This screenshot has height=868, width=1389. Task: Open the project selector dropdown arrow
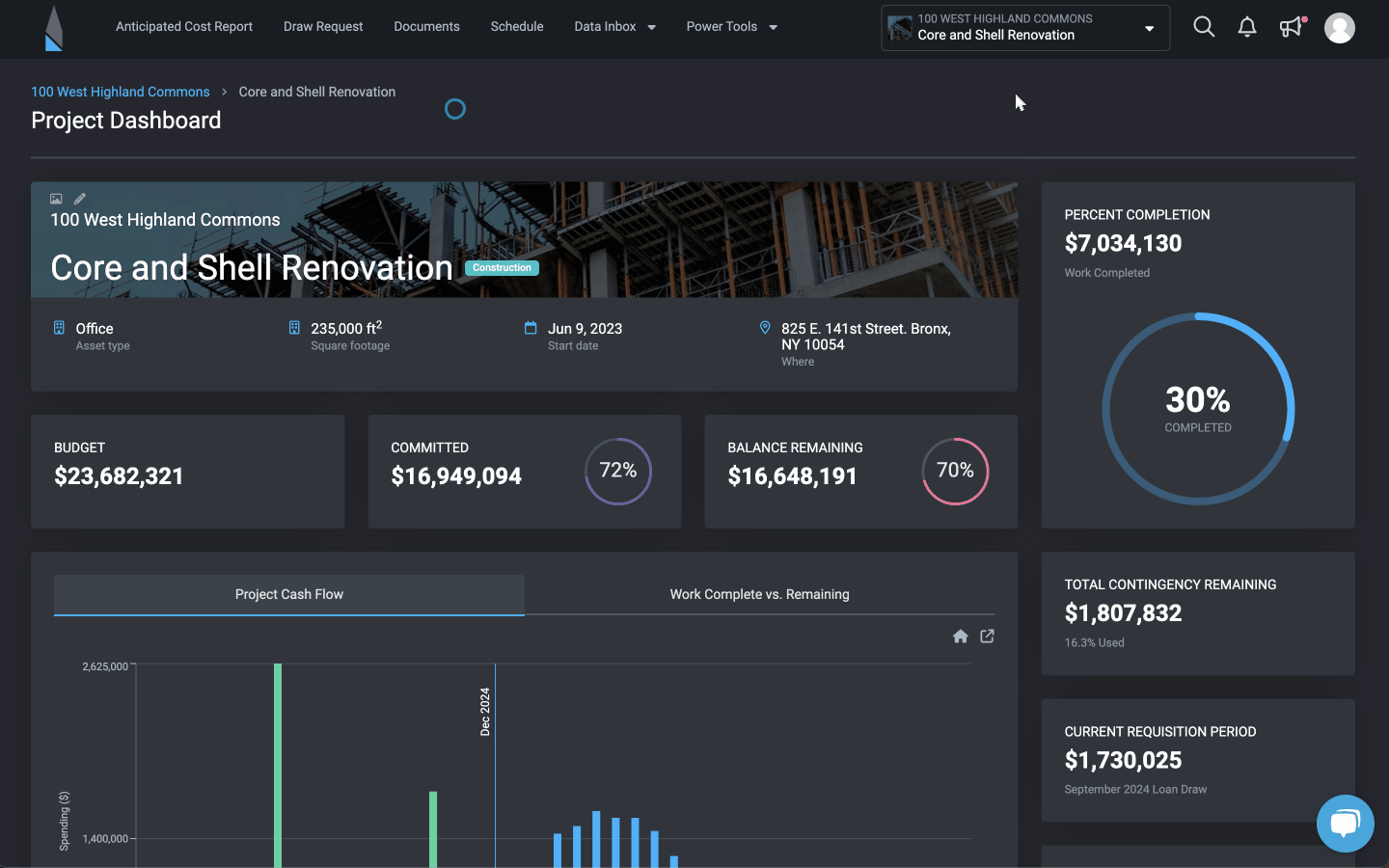[x=1149, y=28]
